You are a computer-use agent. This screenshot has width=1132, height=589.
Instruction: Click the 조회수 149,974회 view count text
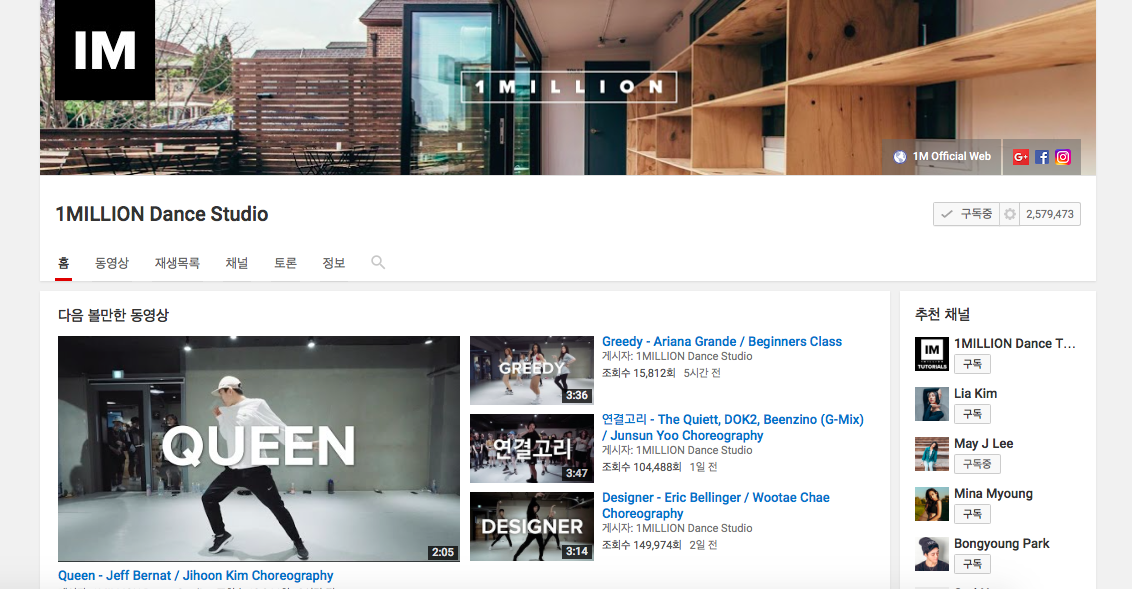tap(642, 545)
